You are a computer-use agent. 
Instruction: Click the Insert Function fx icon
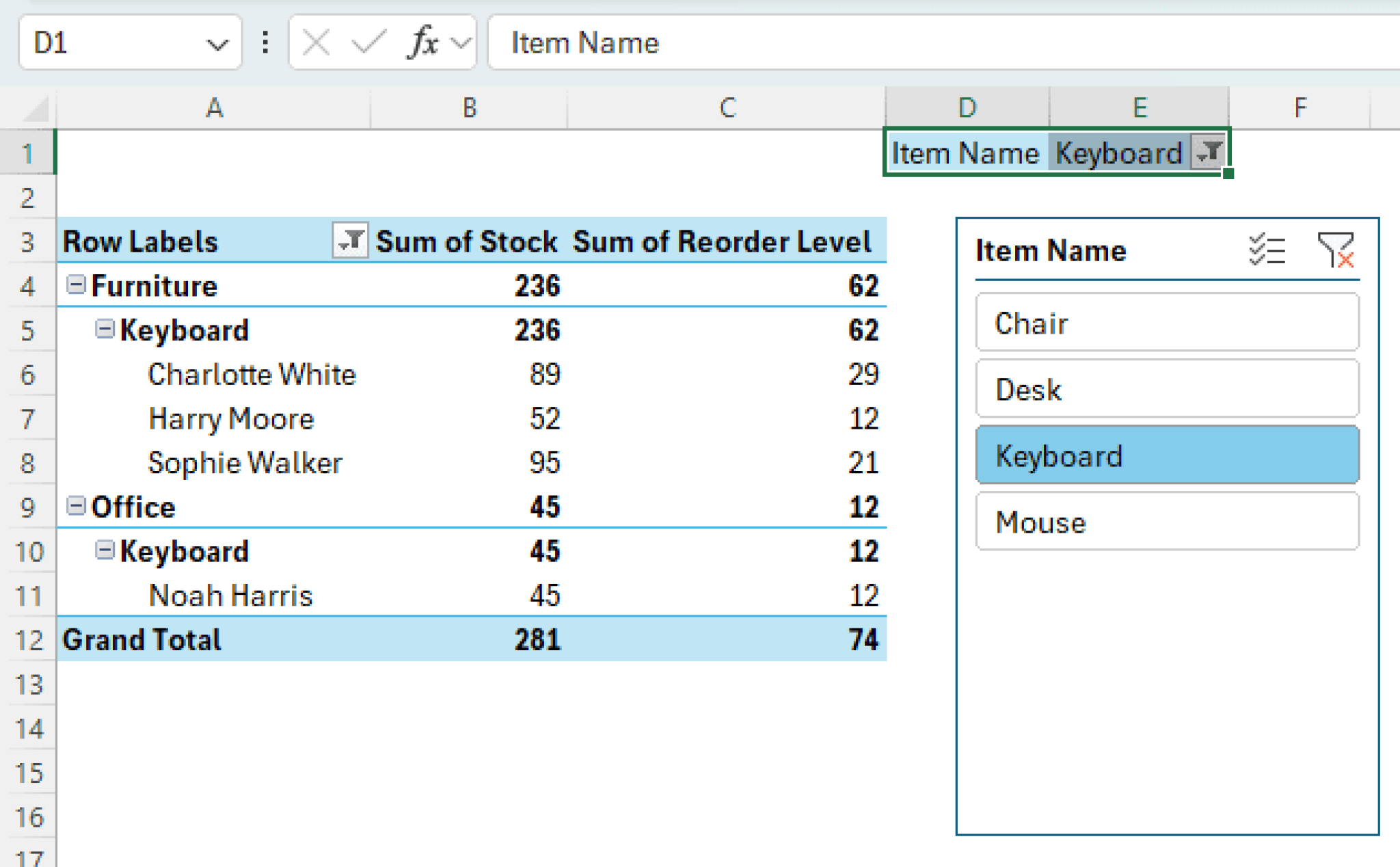(x=423, y=43)
